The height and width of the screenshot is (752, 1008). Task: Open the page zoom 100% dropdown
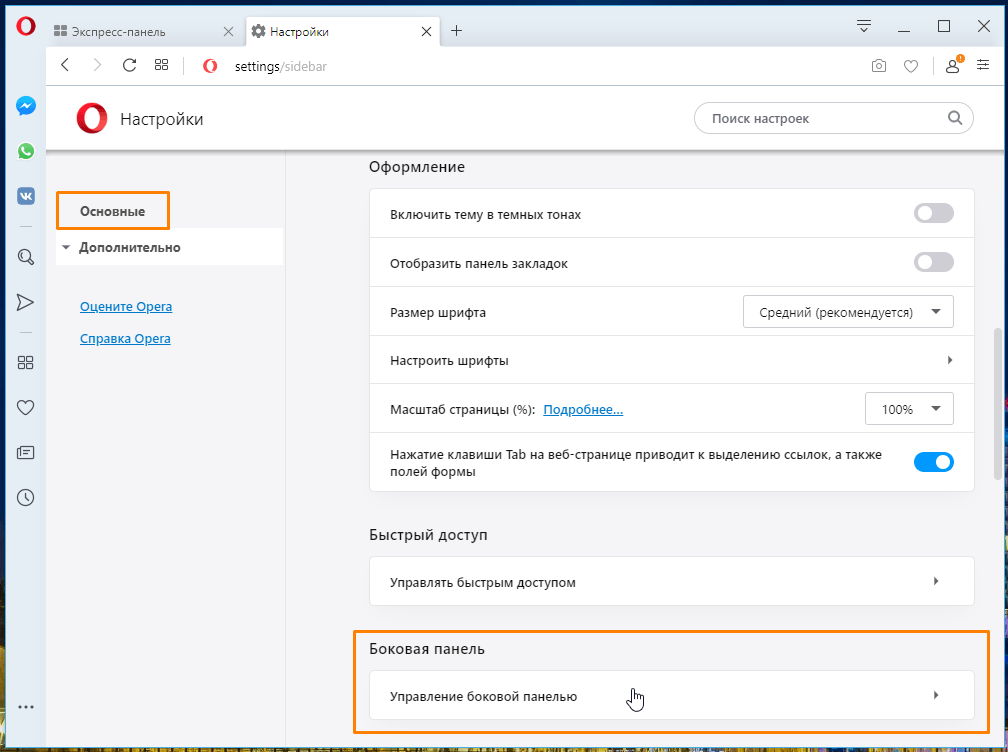(x=909, y=409)
